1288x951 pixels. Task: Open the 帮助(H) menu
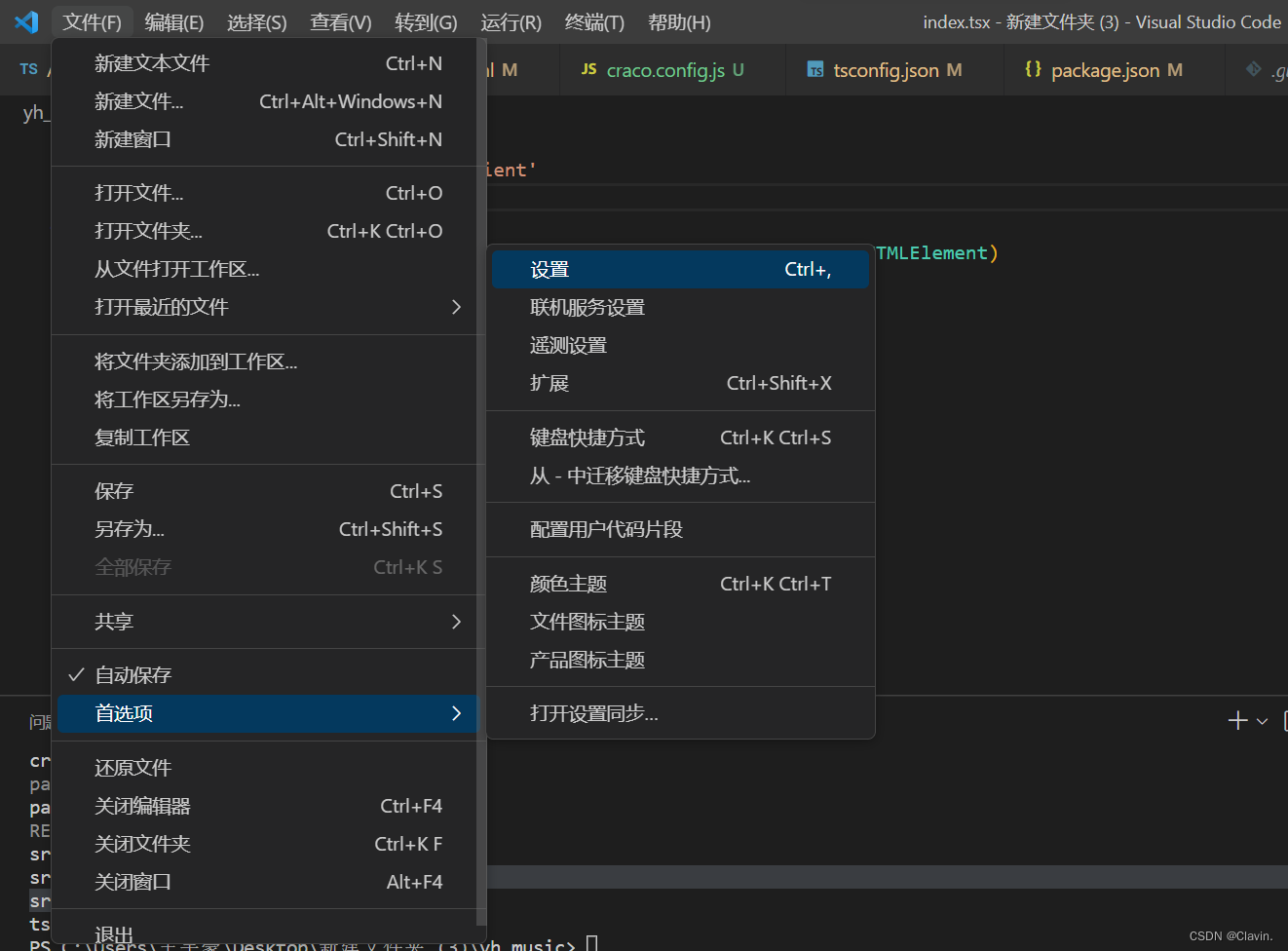coord(679,22)
